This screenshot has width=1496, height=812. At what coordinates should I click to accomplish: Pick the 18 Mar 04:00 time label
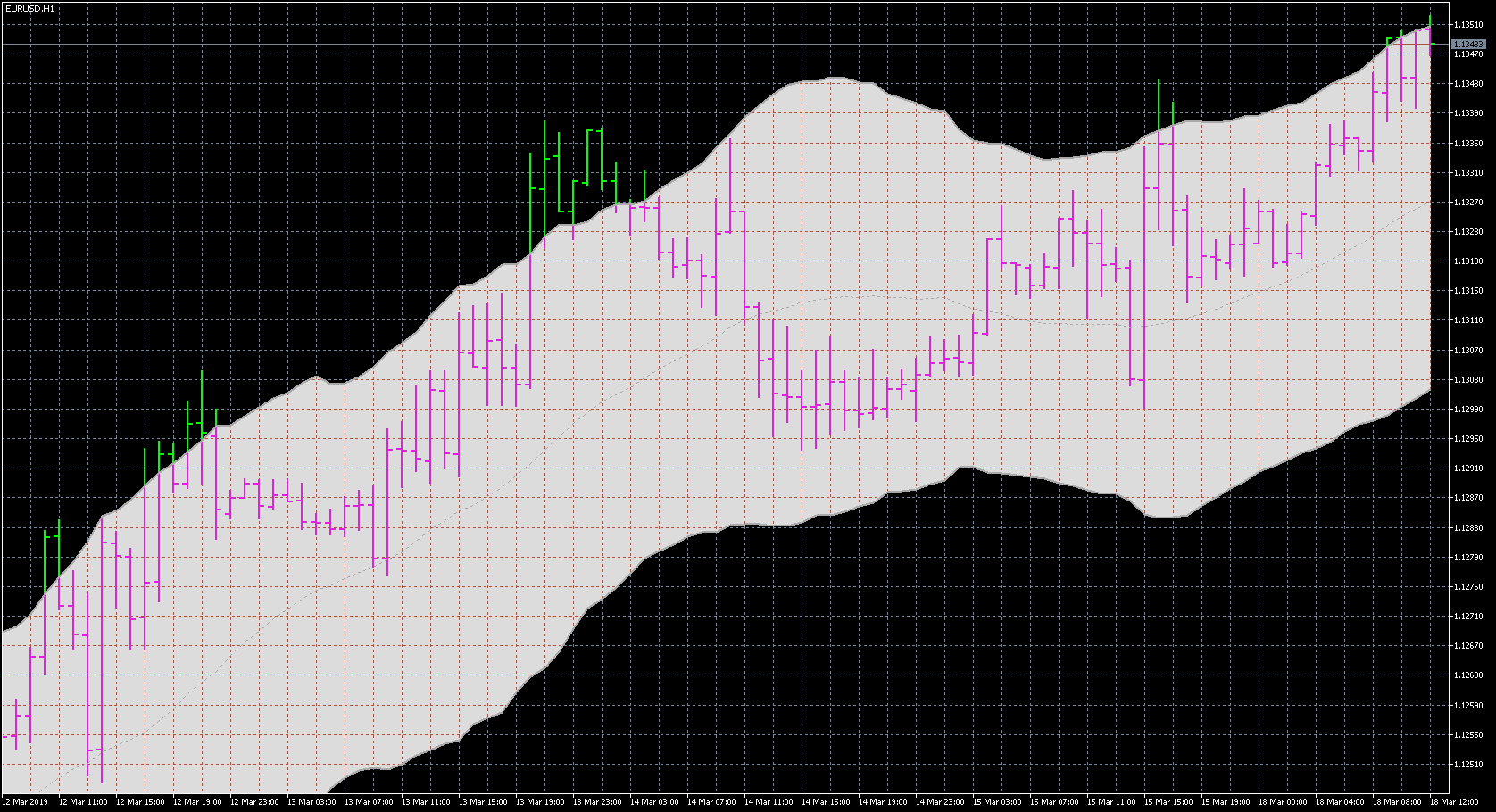1340,802
